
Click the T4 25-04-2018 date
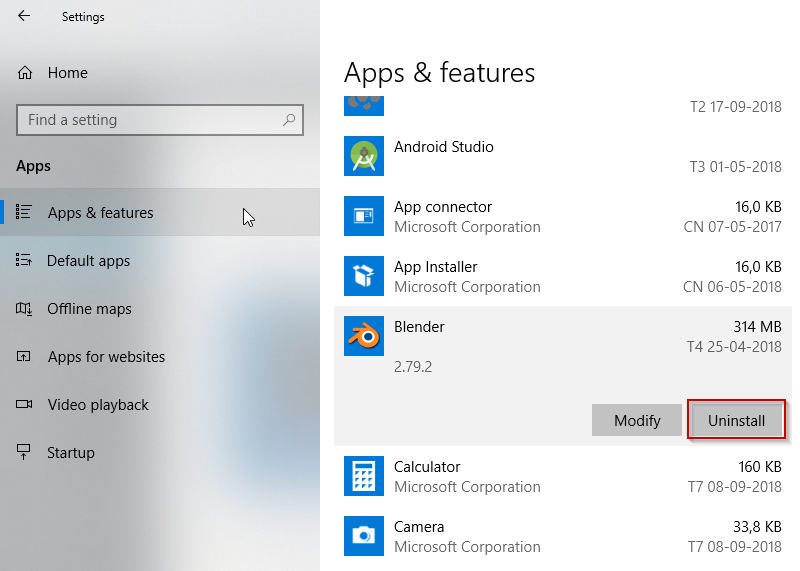pyautogui.click(x=734, y=346)
